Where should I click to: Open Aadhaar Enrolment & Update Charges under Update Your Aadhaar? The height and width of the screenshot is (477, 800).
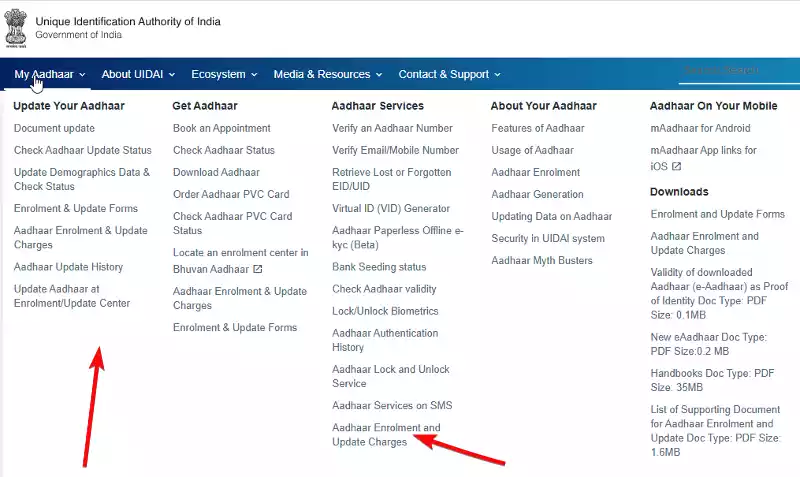click(81, 237)
